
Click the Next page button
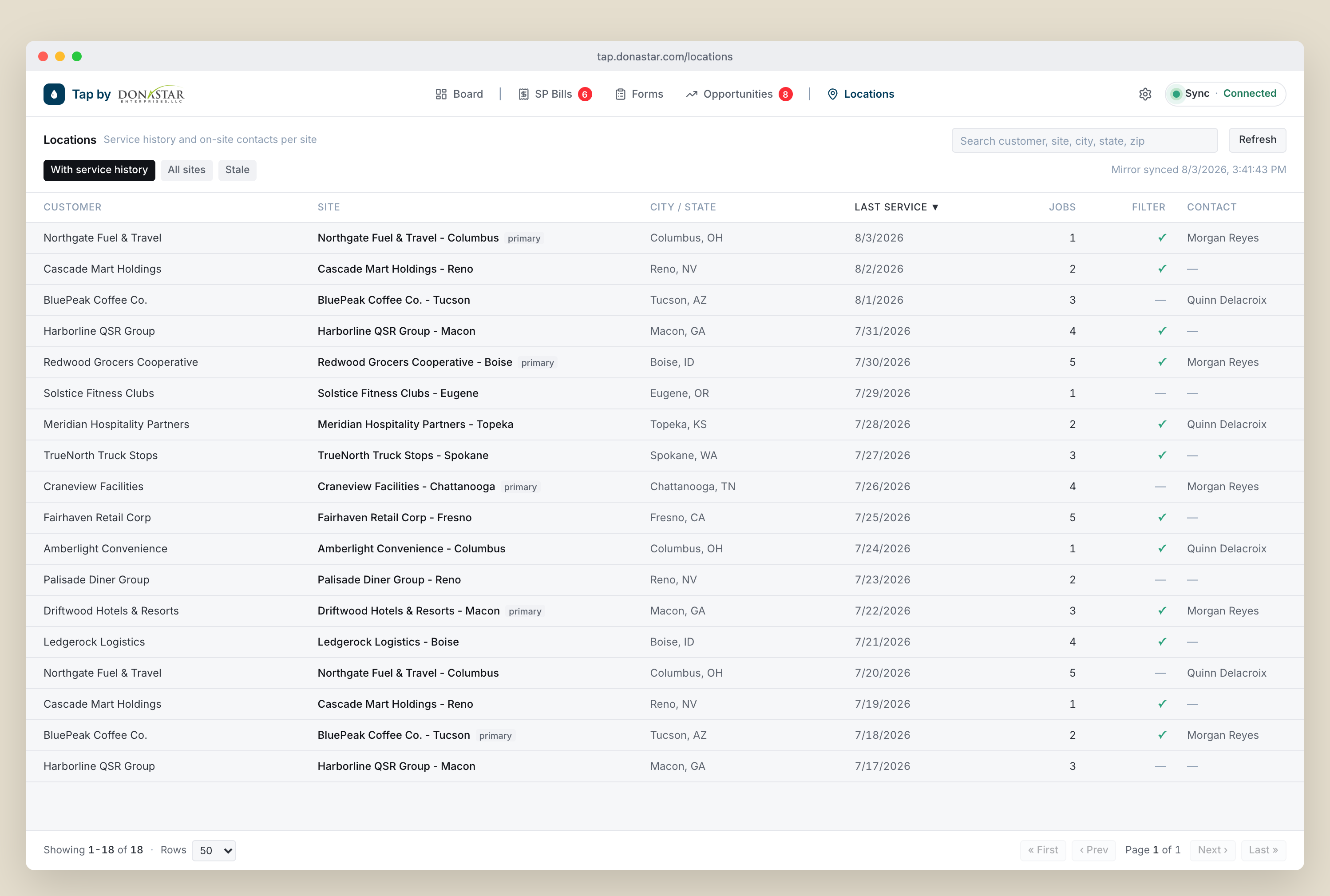[x=1212, y=850]
